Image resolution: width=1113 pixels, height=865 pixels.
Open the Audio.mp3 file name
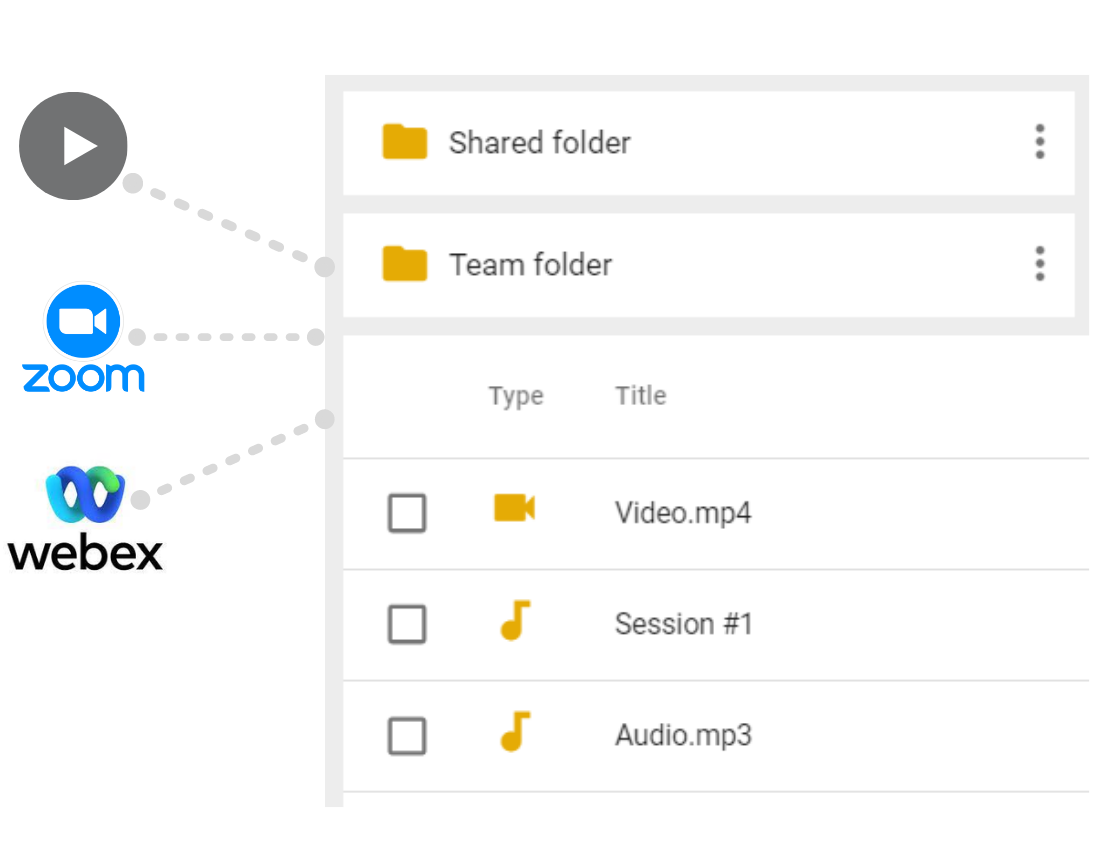683,736
